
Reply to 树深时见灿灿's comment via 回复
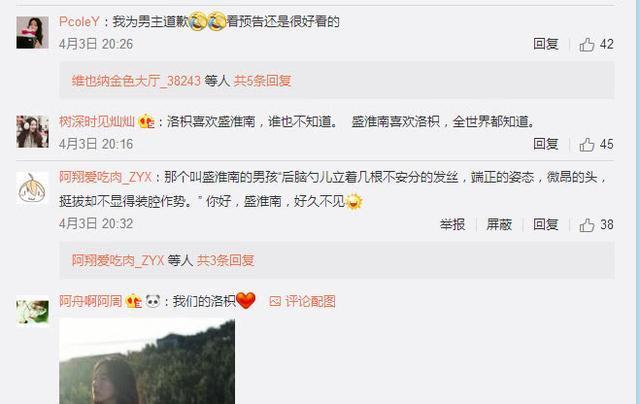tap(546, 144)
